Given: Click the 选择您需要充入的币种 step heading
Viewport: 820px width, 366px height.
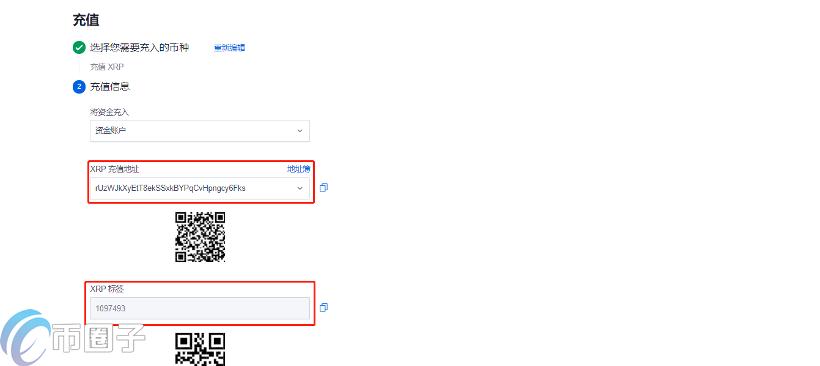Looking at the screenshot, I should coord(140,48).
